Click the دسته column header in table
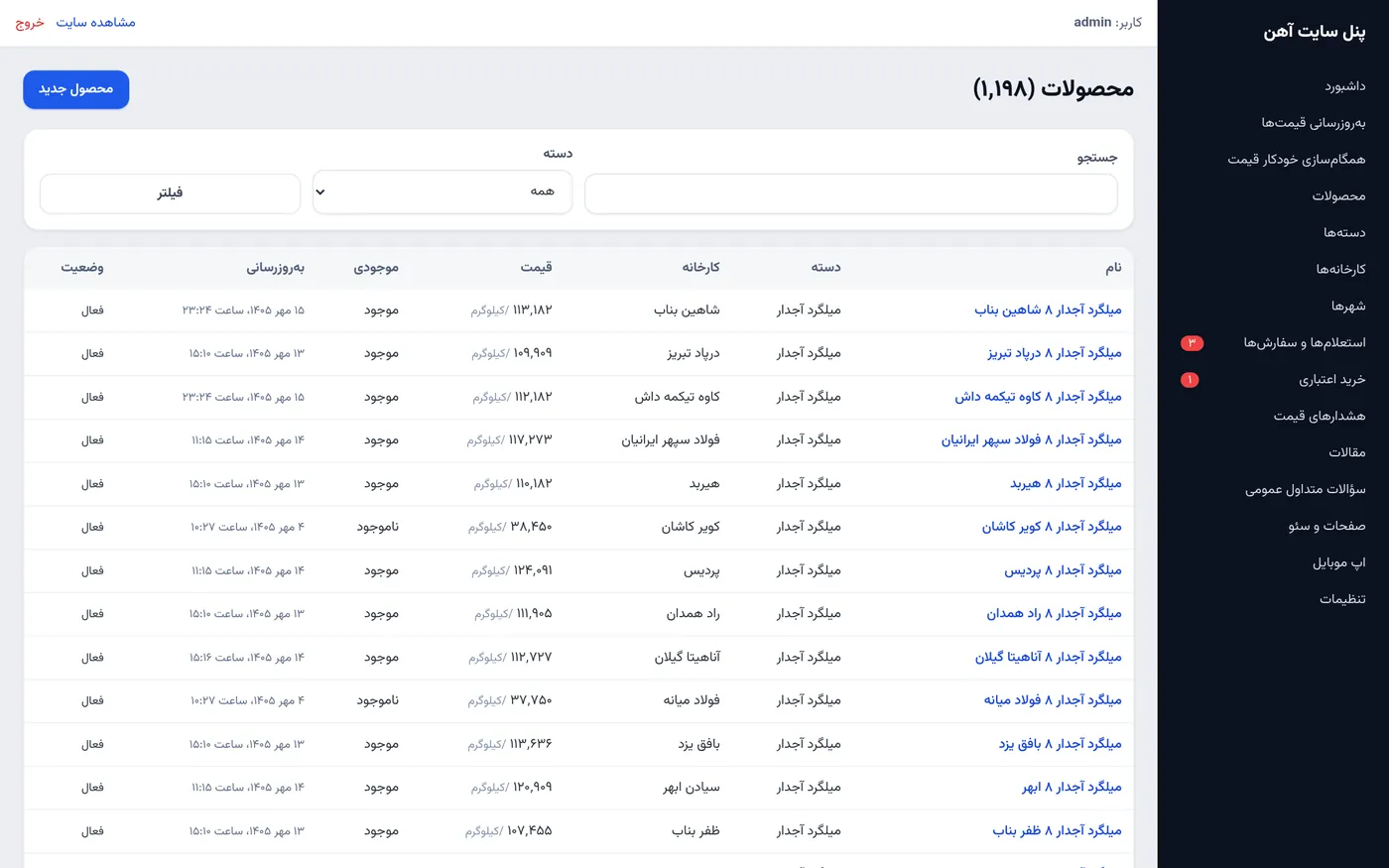This screenshot has height=868, width=1389. point(825,268)
